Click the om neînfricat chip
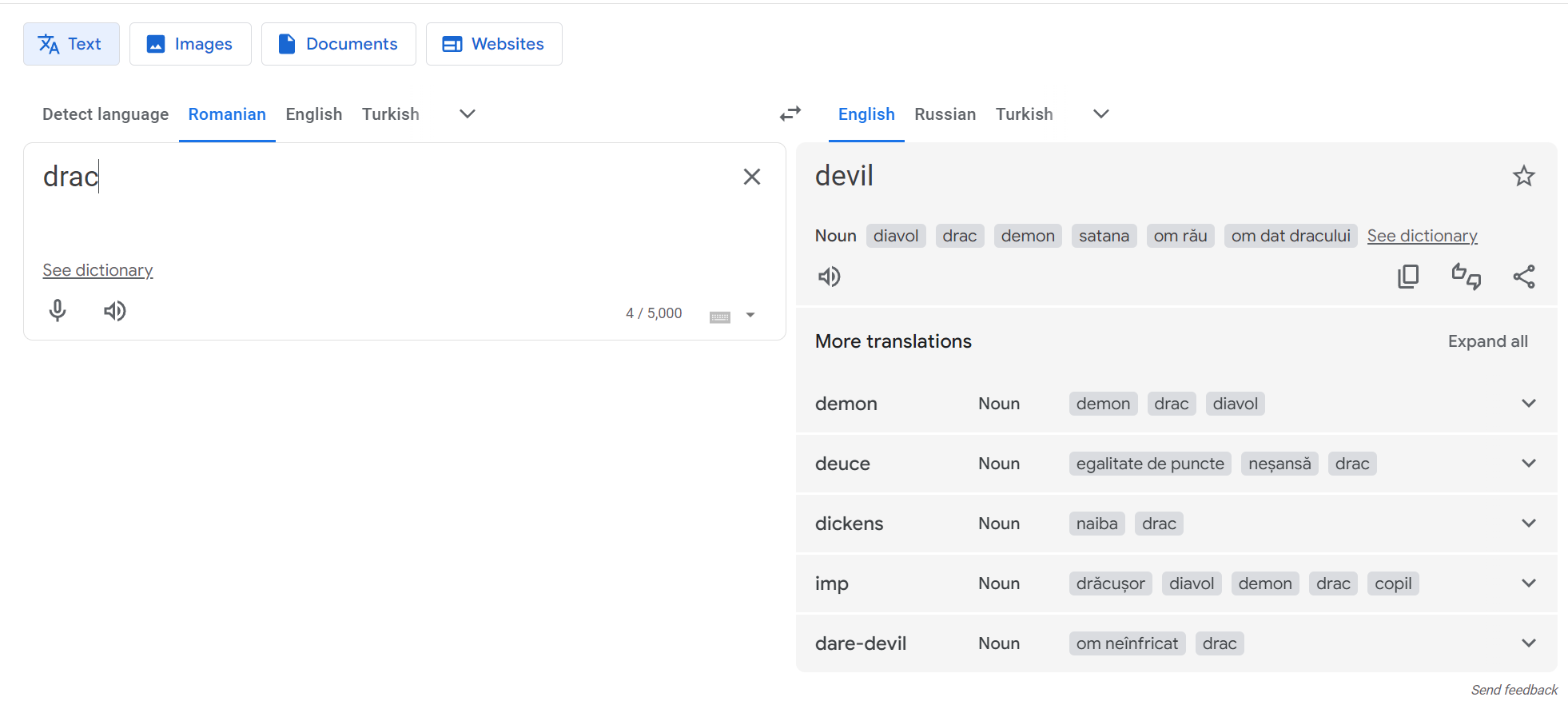Viewport: 1568px width, 709px height. (1127, 643)
